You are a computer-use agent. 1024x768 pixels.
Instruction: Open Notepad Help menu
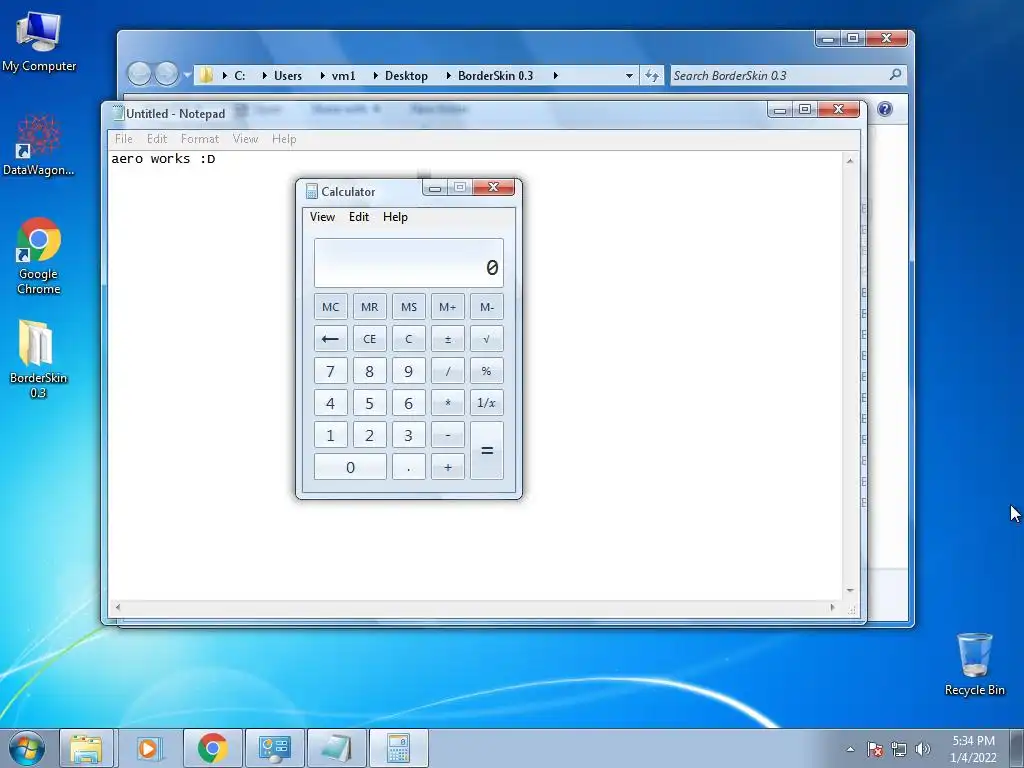(x=284, y=138)
